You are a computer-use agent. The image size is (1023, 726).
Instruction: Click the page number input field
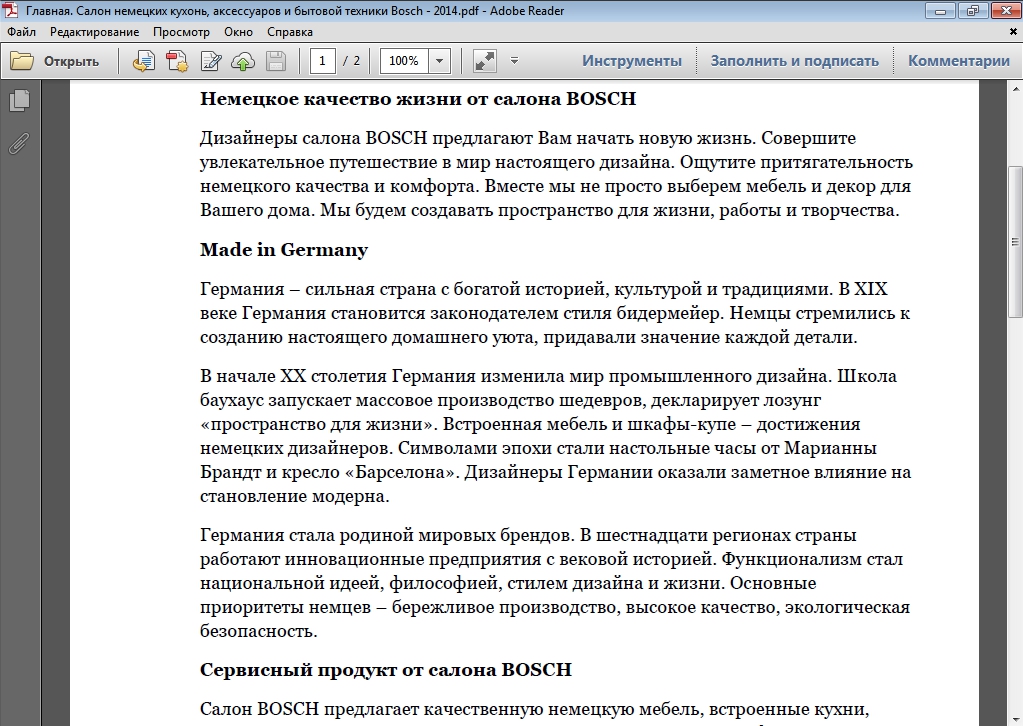322,61
